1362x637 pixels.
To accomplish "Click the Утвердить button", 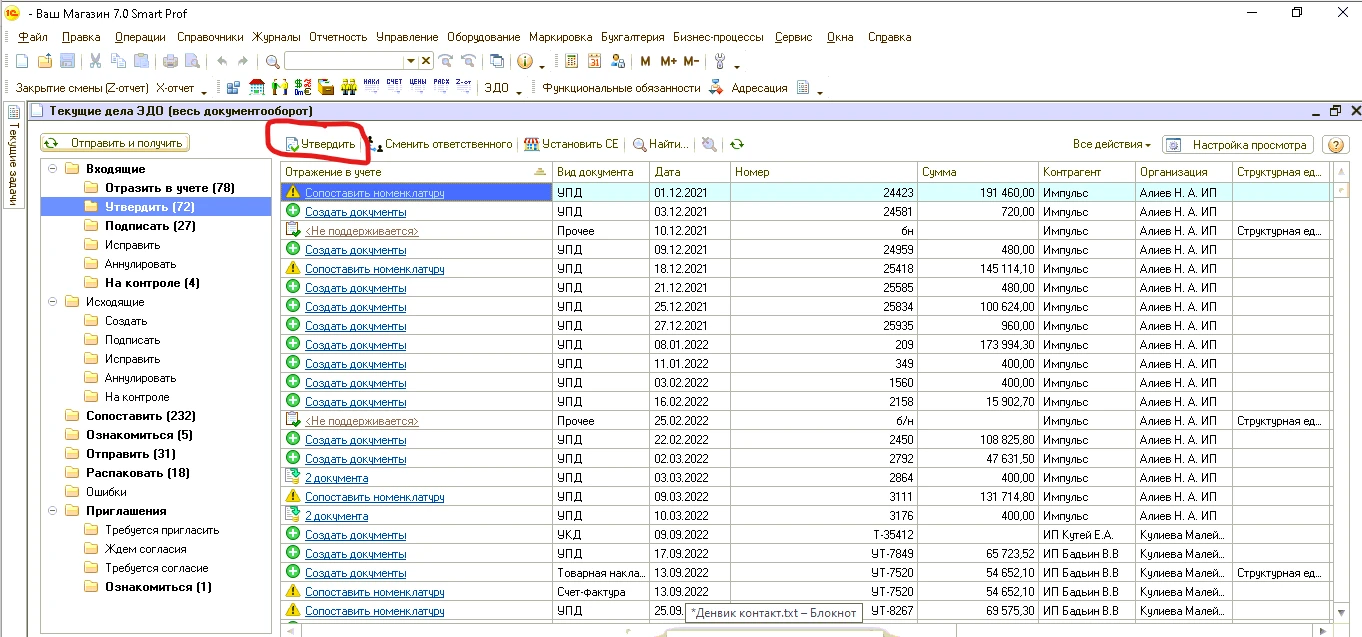I will click(320, 144).
